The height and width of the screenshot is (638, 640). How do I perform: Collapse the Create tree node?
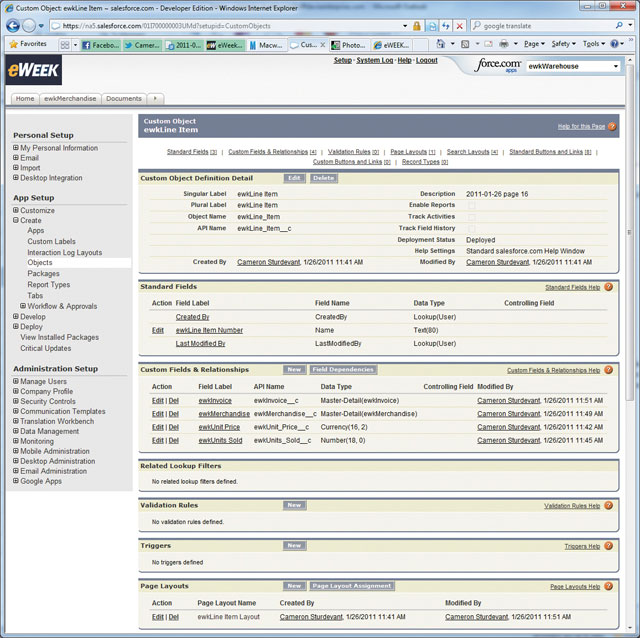16,220
